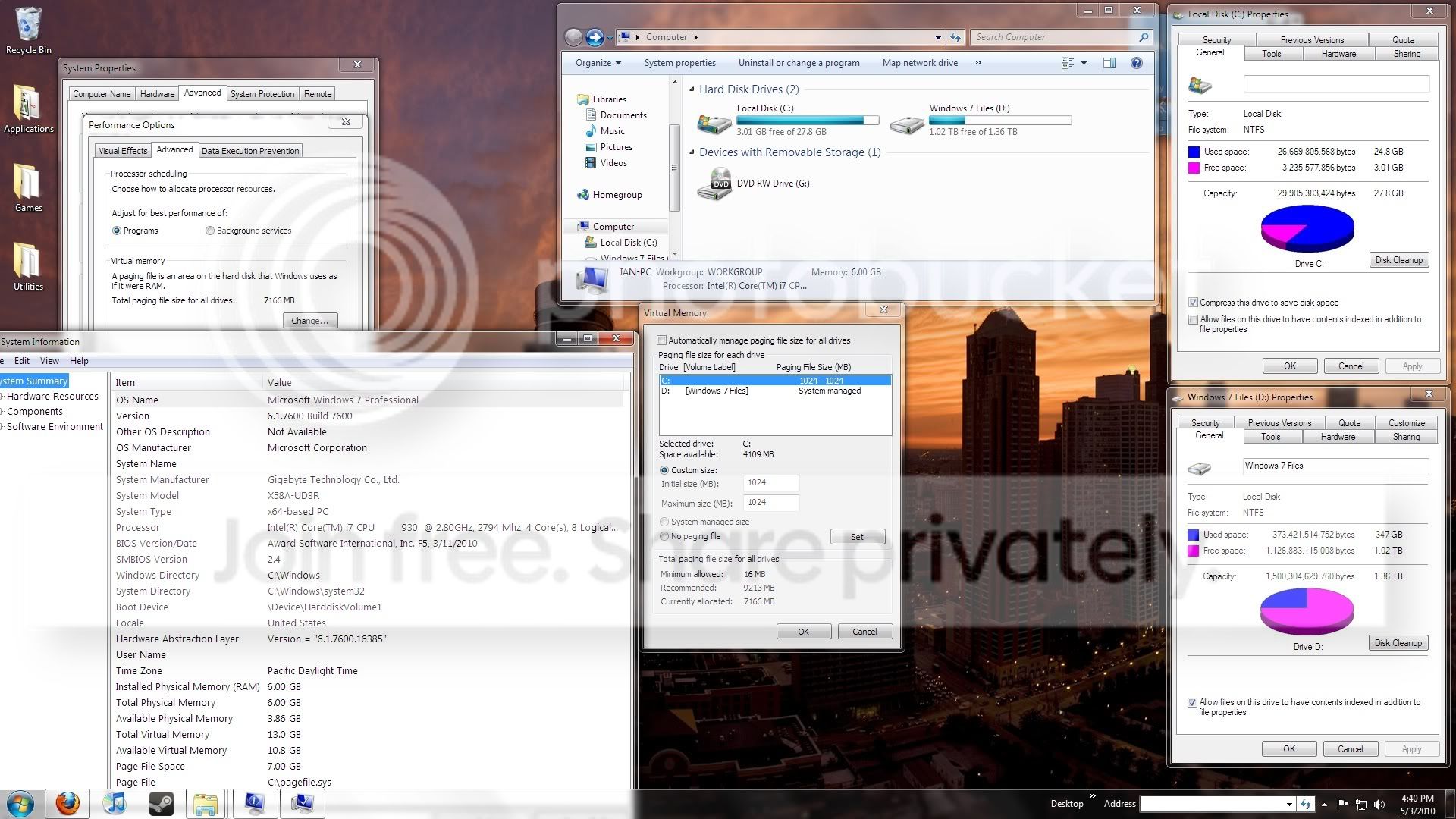This screenshot has width=1456, height=819.
Task: Select Background services radio button
Action: coord(210,231)
